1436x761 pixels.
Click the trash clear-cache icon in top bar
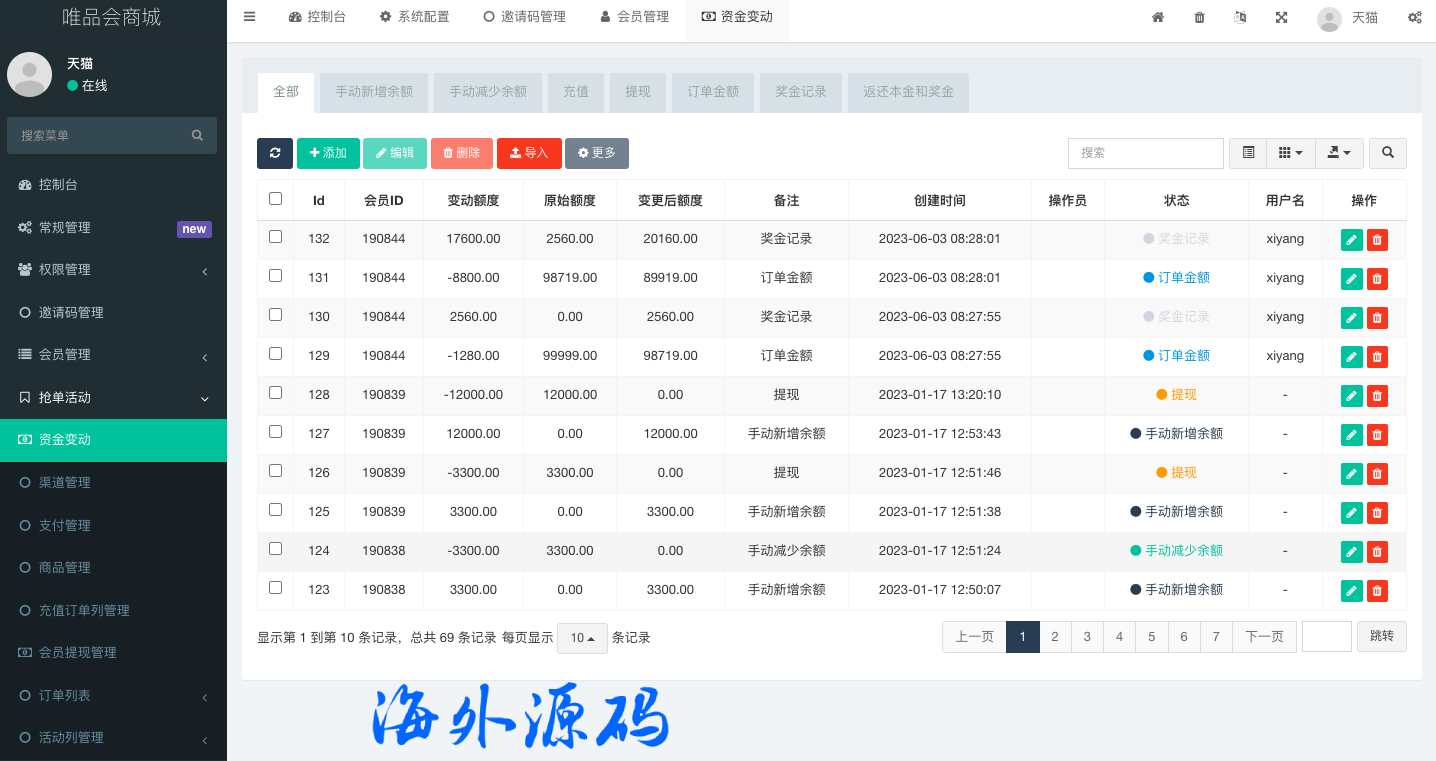pos(1199,17)
